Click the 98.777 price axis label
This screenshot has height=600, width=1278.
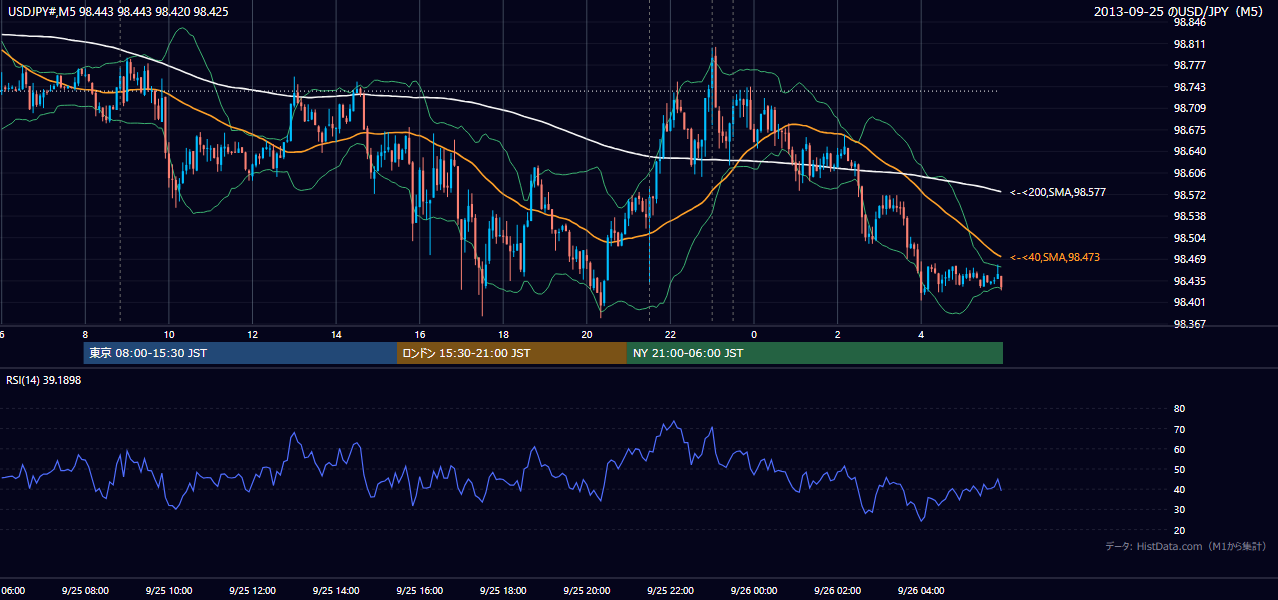click(x=1189, y=65)
